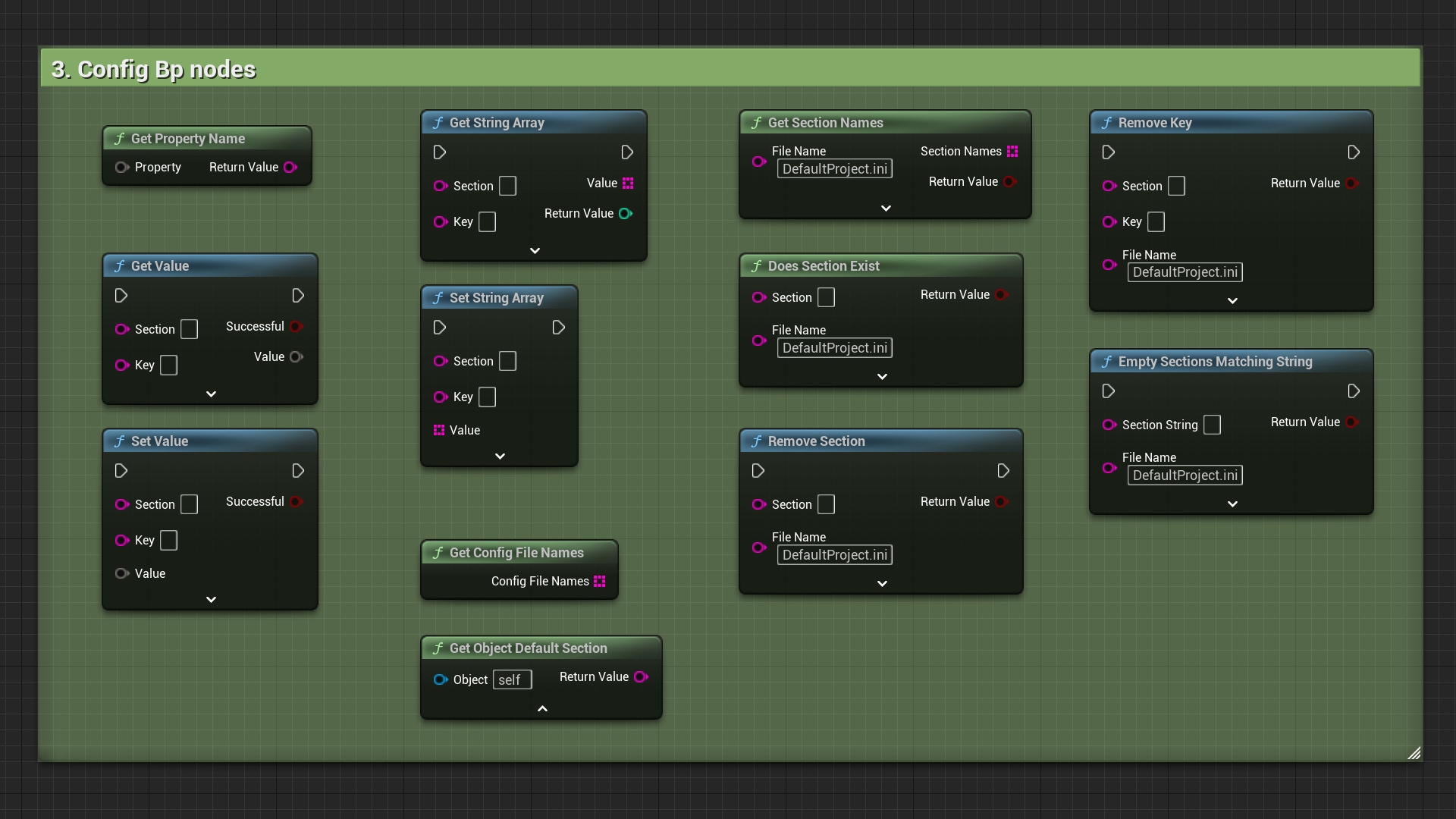Image resolution: width=1456 pixels, height=819 pixels.
Task: Expand hidden pins on Get Value node
Action: click(x=210, y=394)
